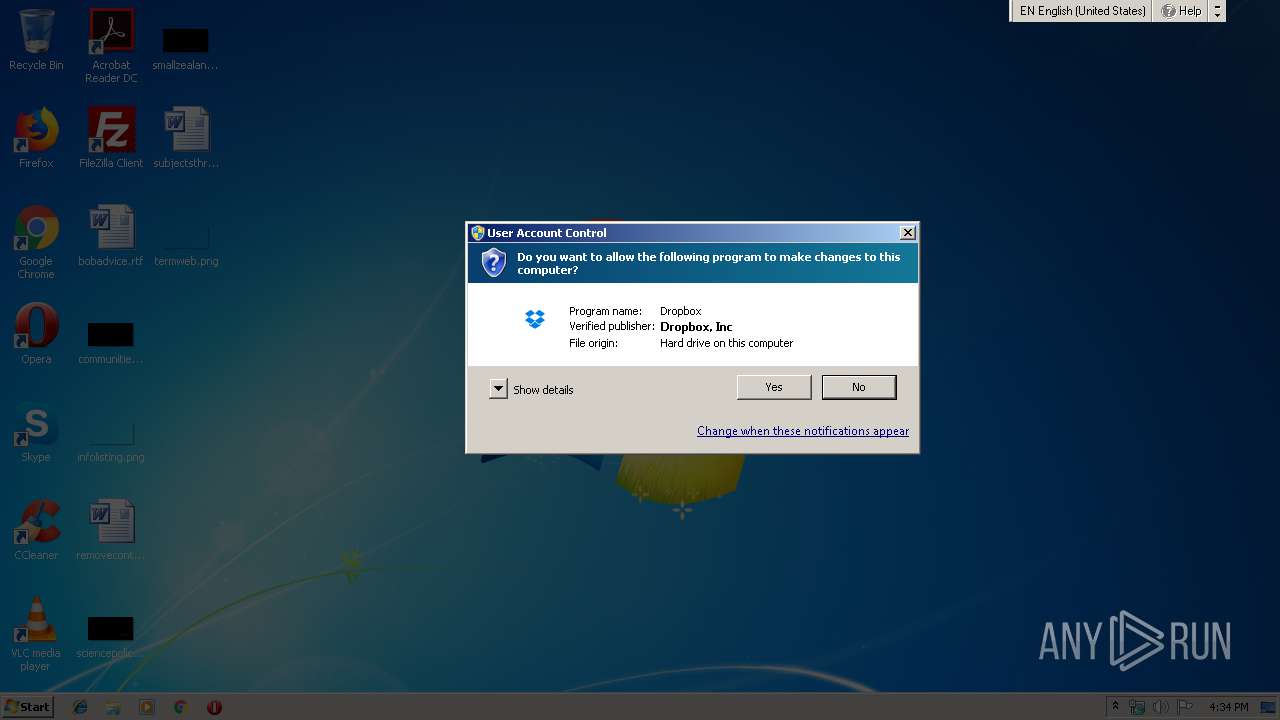Select Acrobat Reader DC desktop shortcut
The width and height of the screenshot is (1280, 720).
(111, 46)
